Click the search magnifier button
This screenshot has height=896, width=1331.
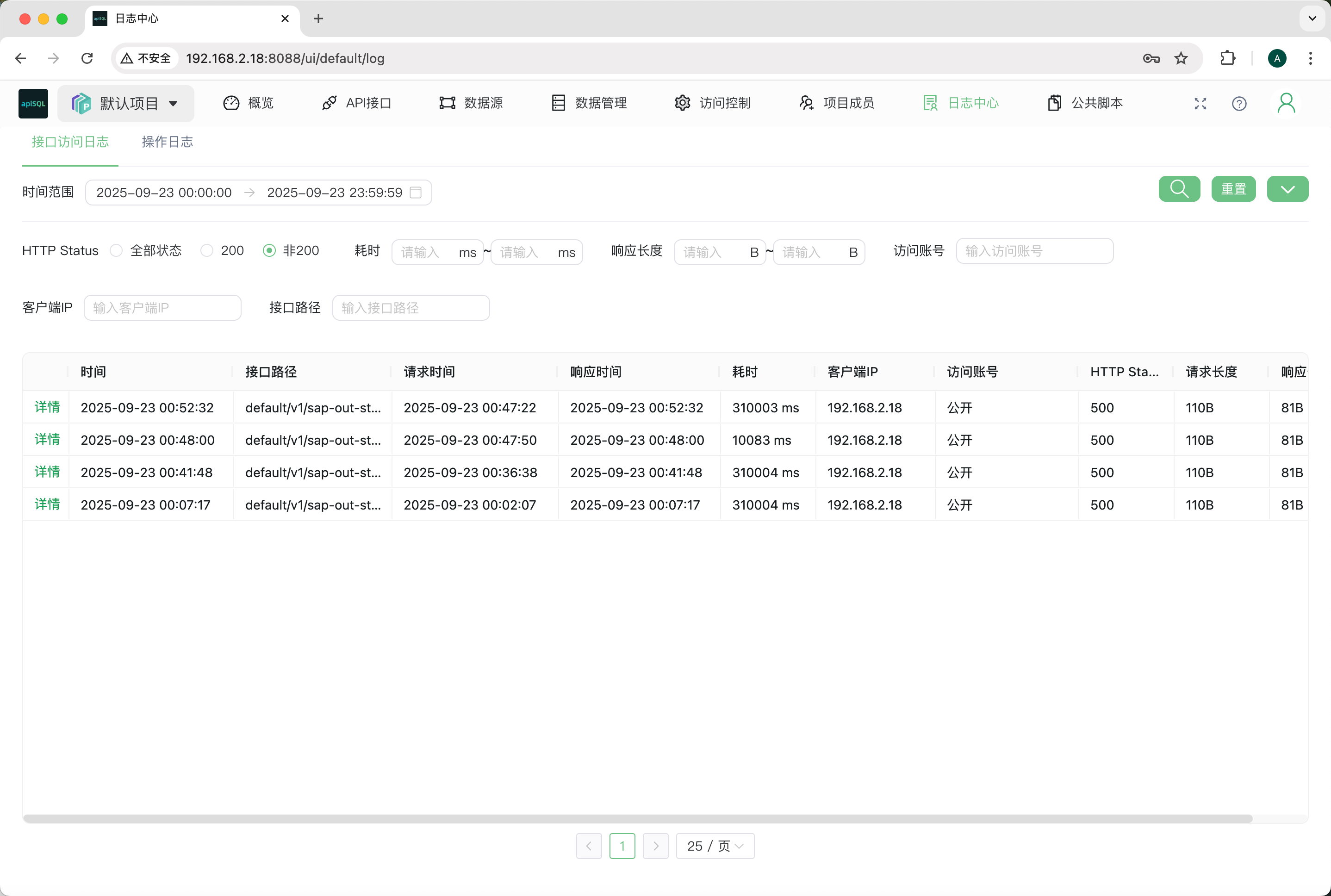[x=1178, y=188]
